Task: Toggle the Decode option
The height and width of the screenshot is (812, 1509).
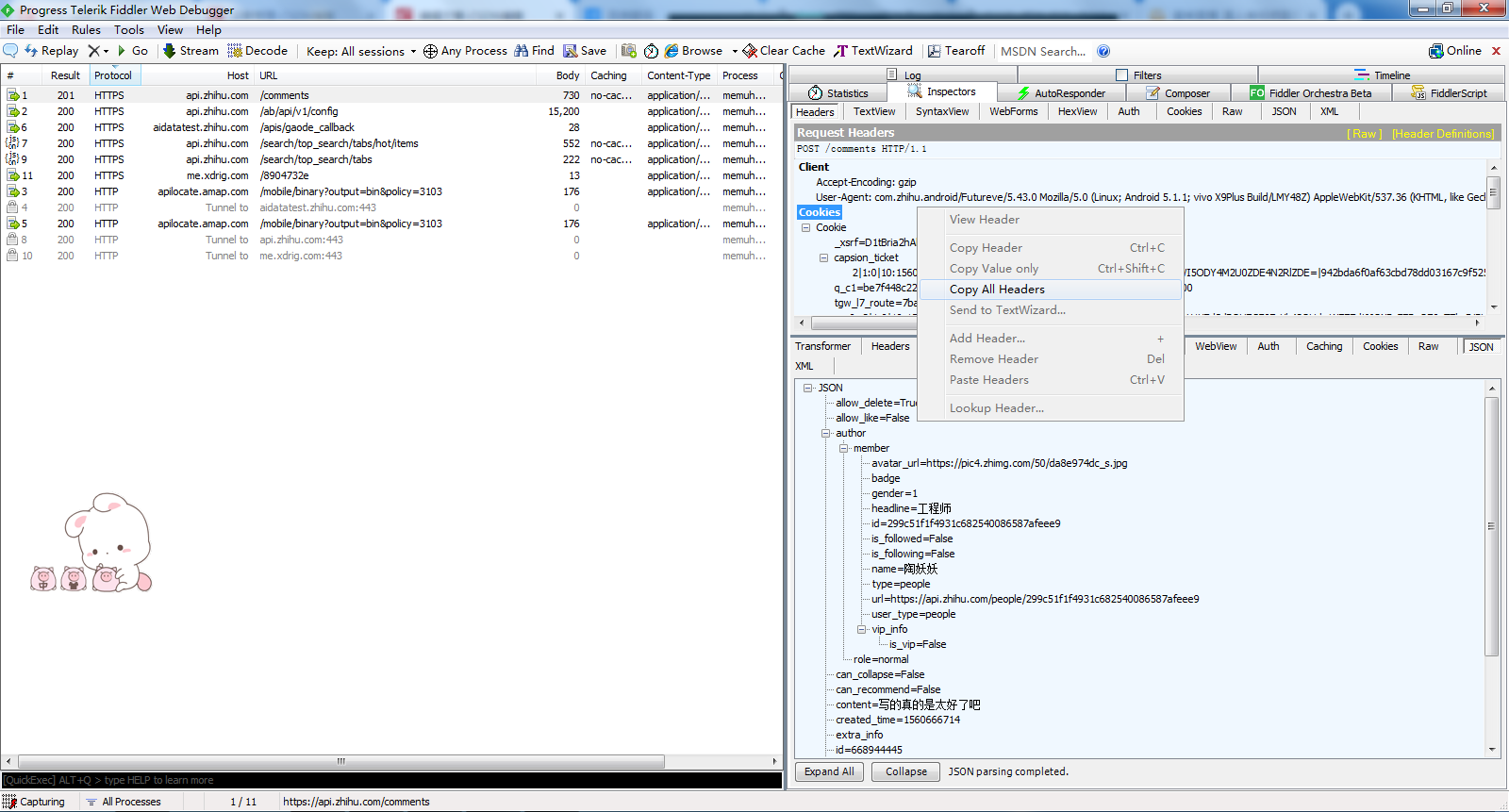Action: 257,51
